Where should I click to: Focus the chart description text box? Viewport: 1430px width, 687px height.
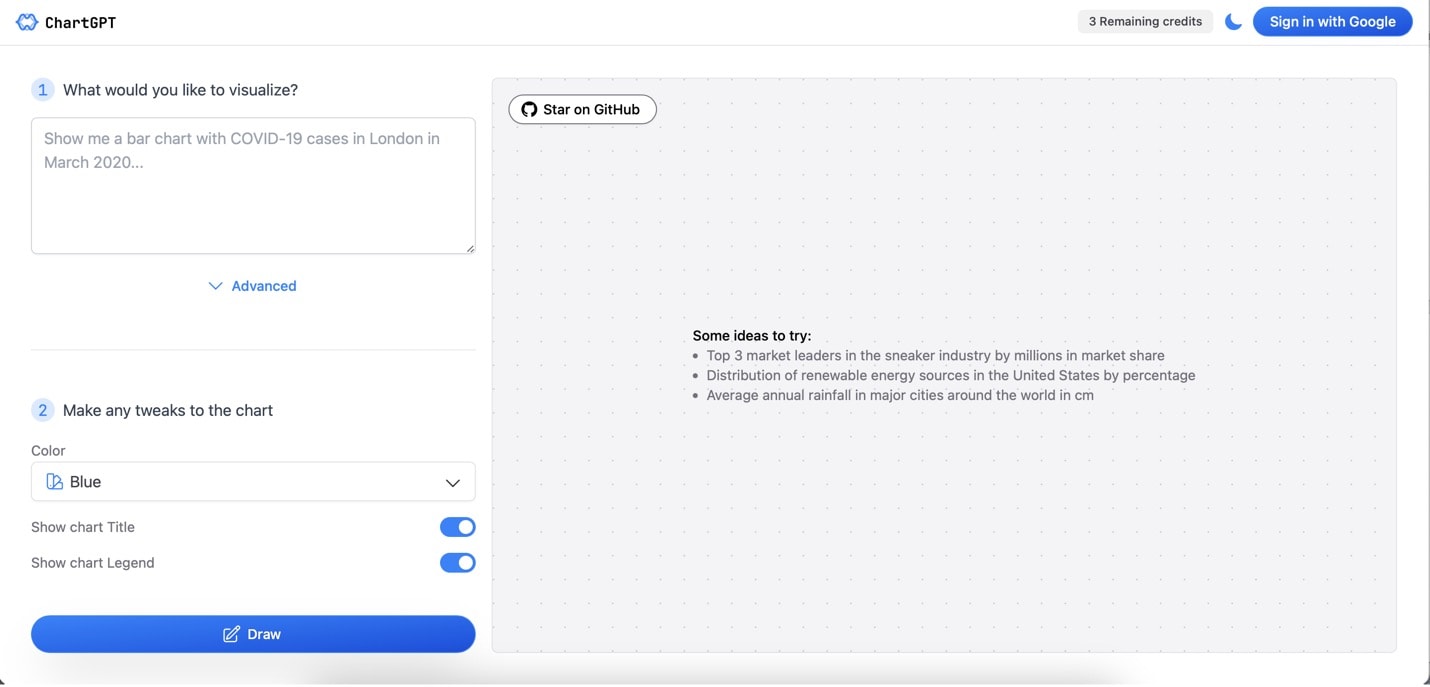tap(253, 186)
